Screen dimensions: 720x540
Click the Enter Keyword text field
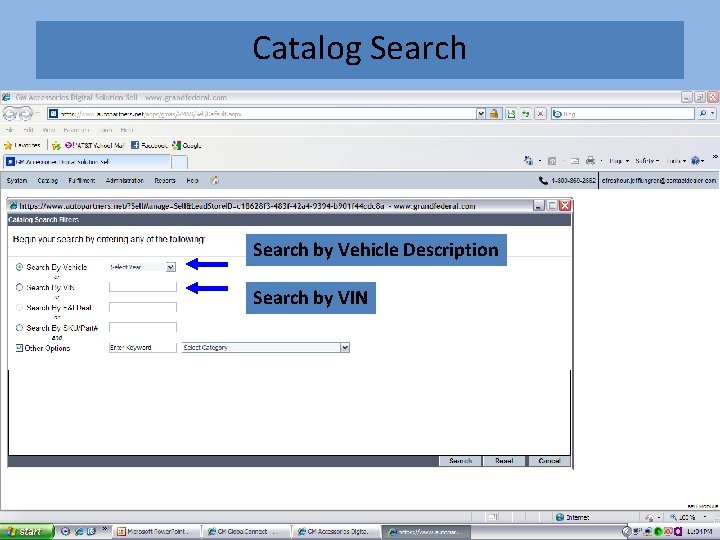pyautogui.click(x=143, y=348)
